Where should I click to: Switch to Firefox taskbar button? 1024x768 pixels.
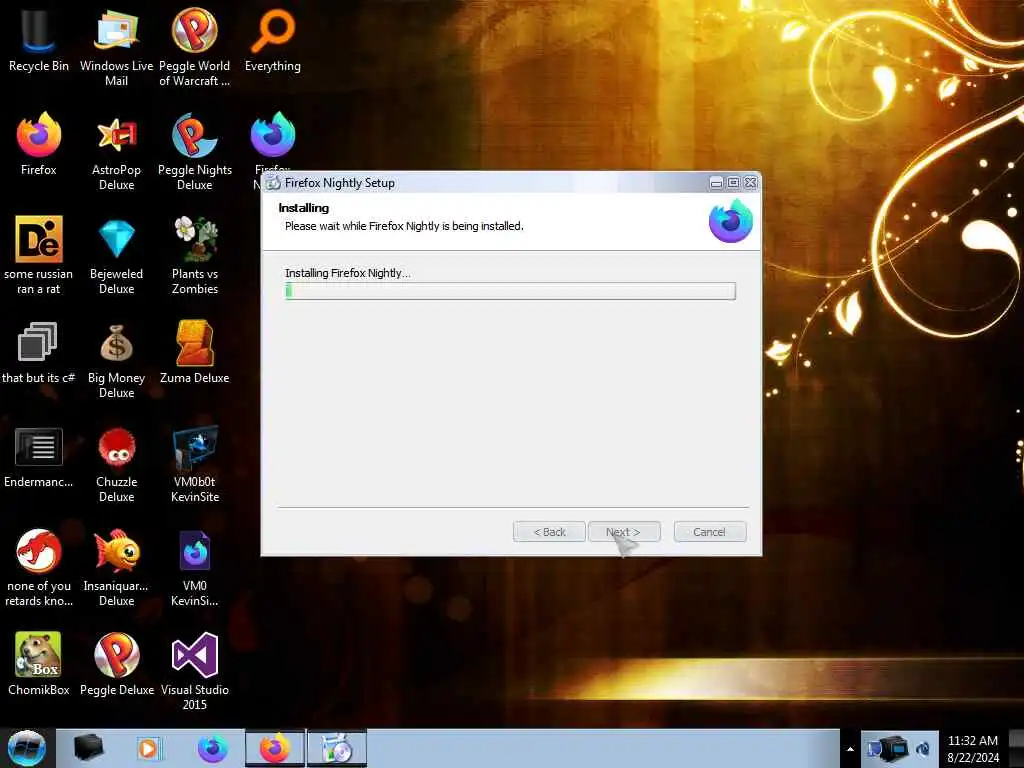point(275,748)
